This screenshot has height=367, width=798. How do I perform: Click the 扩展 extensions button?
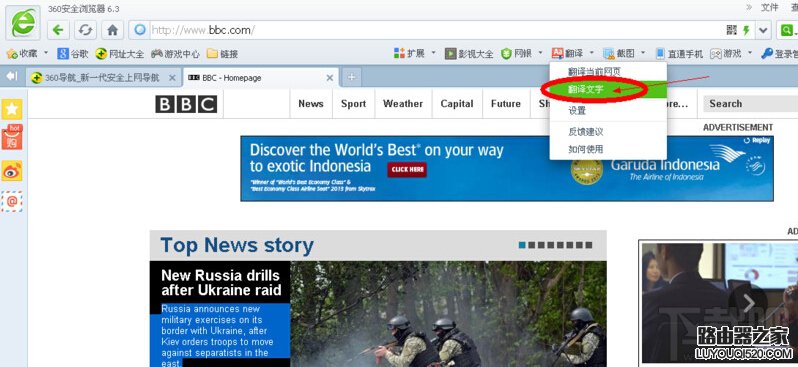tap(409, 53)
